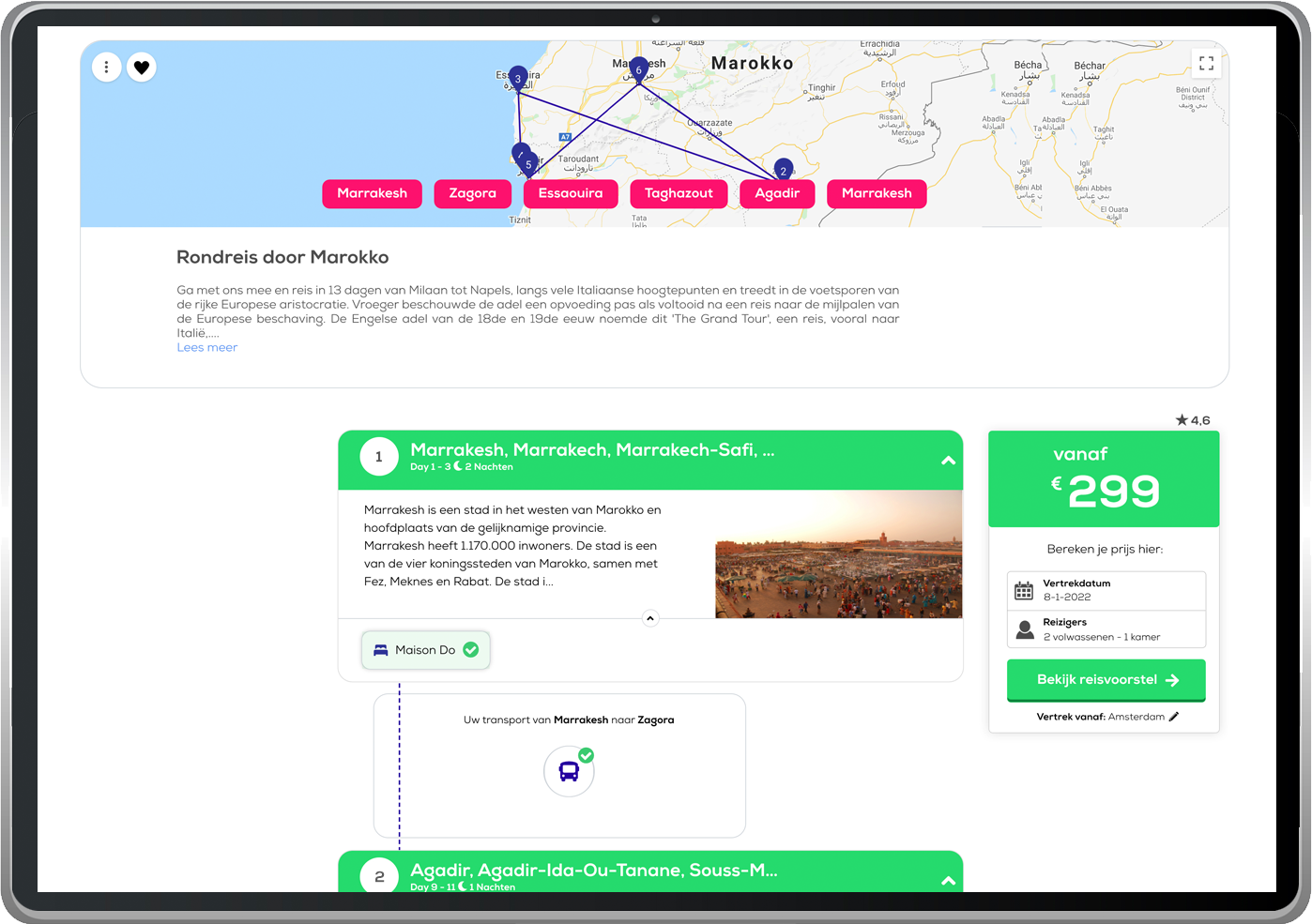The image size is (1312, 924).
Task: Select the first Marrakesh destination chip
Action: click(x=373, y=193)
